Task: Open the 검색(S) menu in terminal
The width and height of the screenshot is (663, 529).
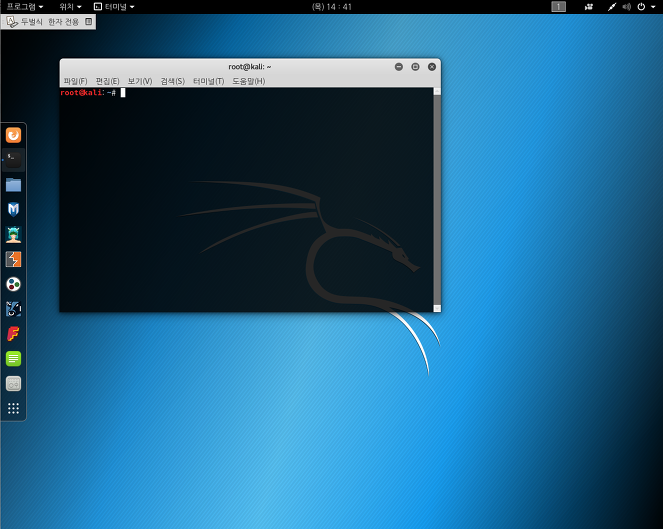Action: click(173, 81)
